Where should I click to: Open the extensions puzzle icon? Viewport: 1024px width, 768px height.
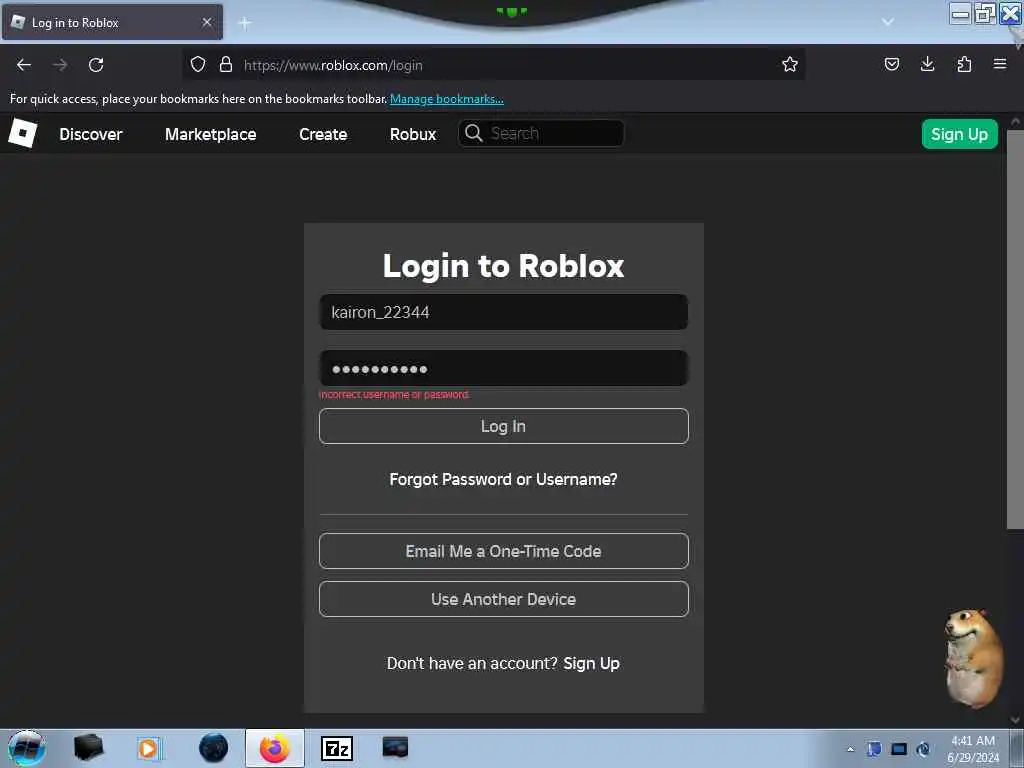(x=964, y=64)
